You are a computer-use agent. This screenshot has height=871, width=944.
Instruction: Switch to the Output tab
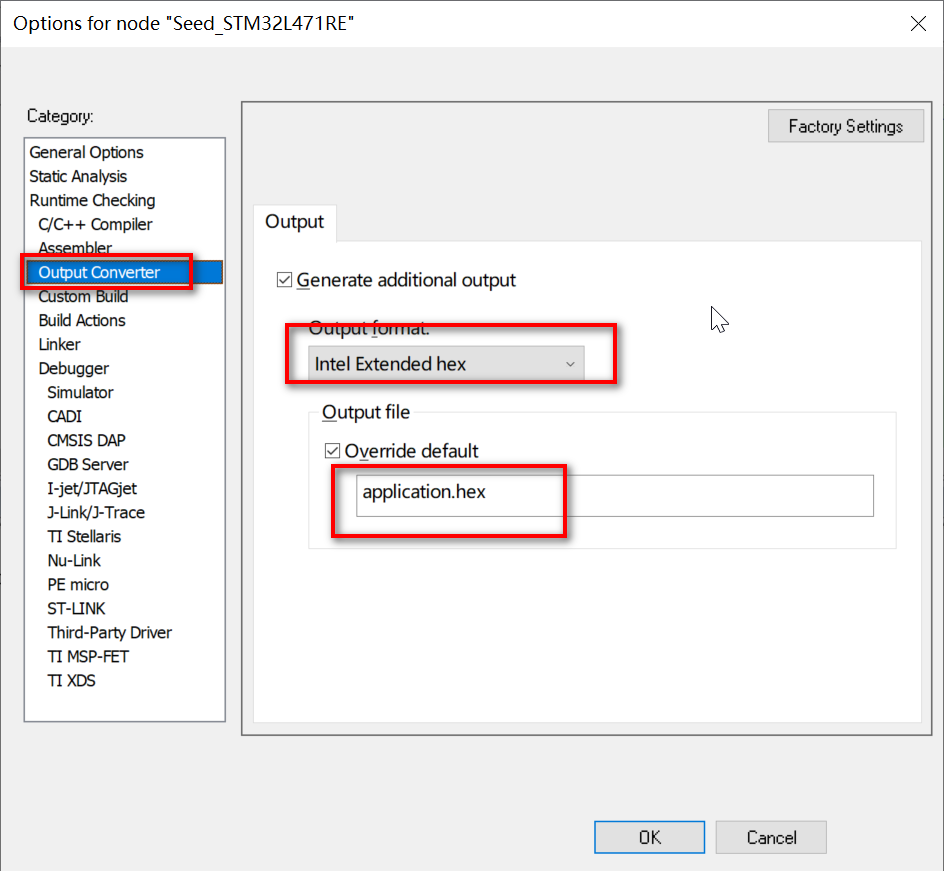294,223
